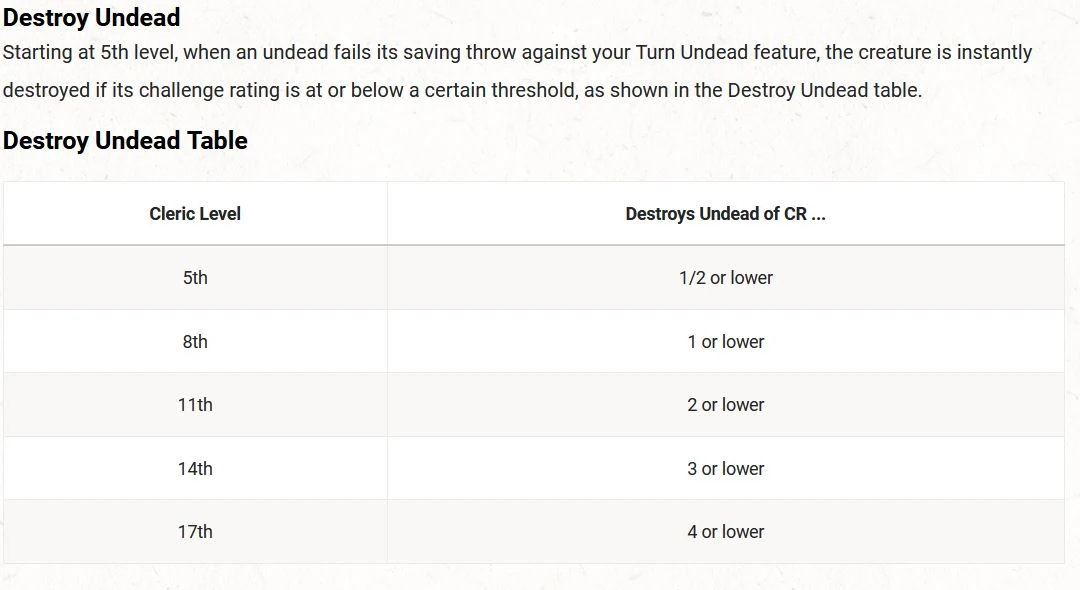Select the "1 or lower" cell

(x=725, y=342)
